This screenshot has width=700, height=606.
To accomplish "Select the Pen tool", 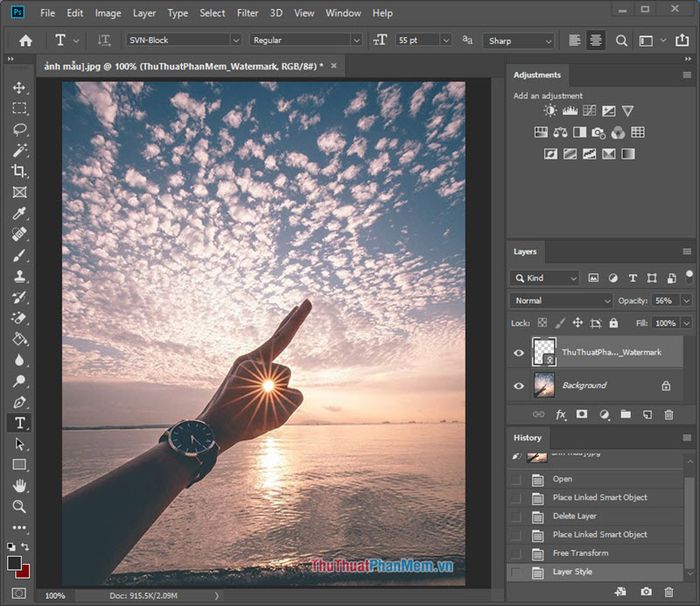I will click(19, 402).
